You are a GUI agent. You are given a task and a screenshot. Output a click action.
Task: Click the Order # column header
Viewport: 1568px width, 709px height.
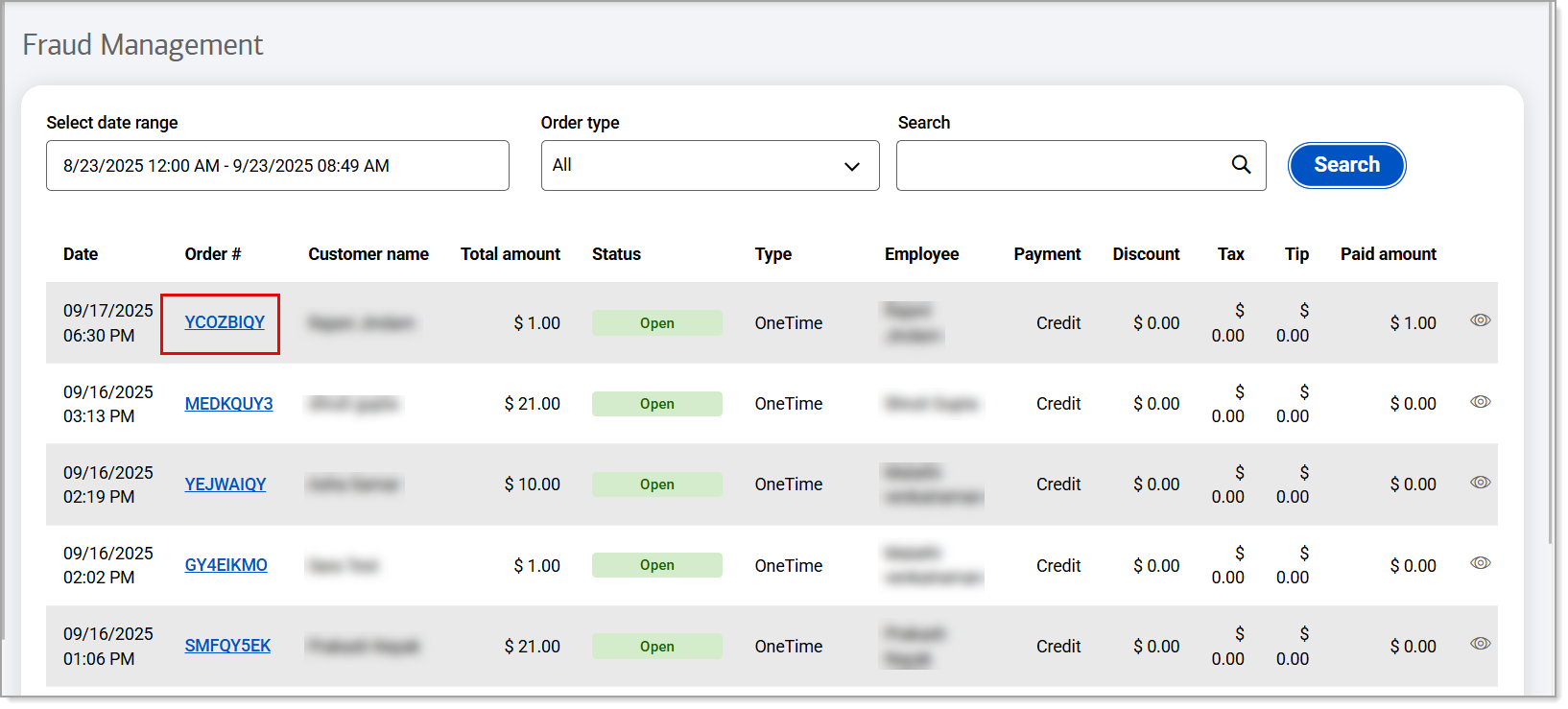pyautogui.click(x=213, y=254)
